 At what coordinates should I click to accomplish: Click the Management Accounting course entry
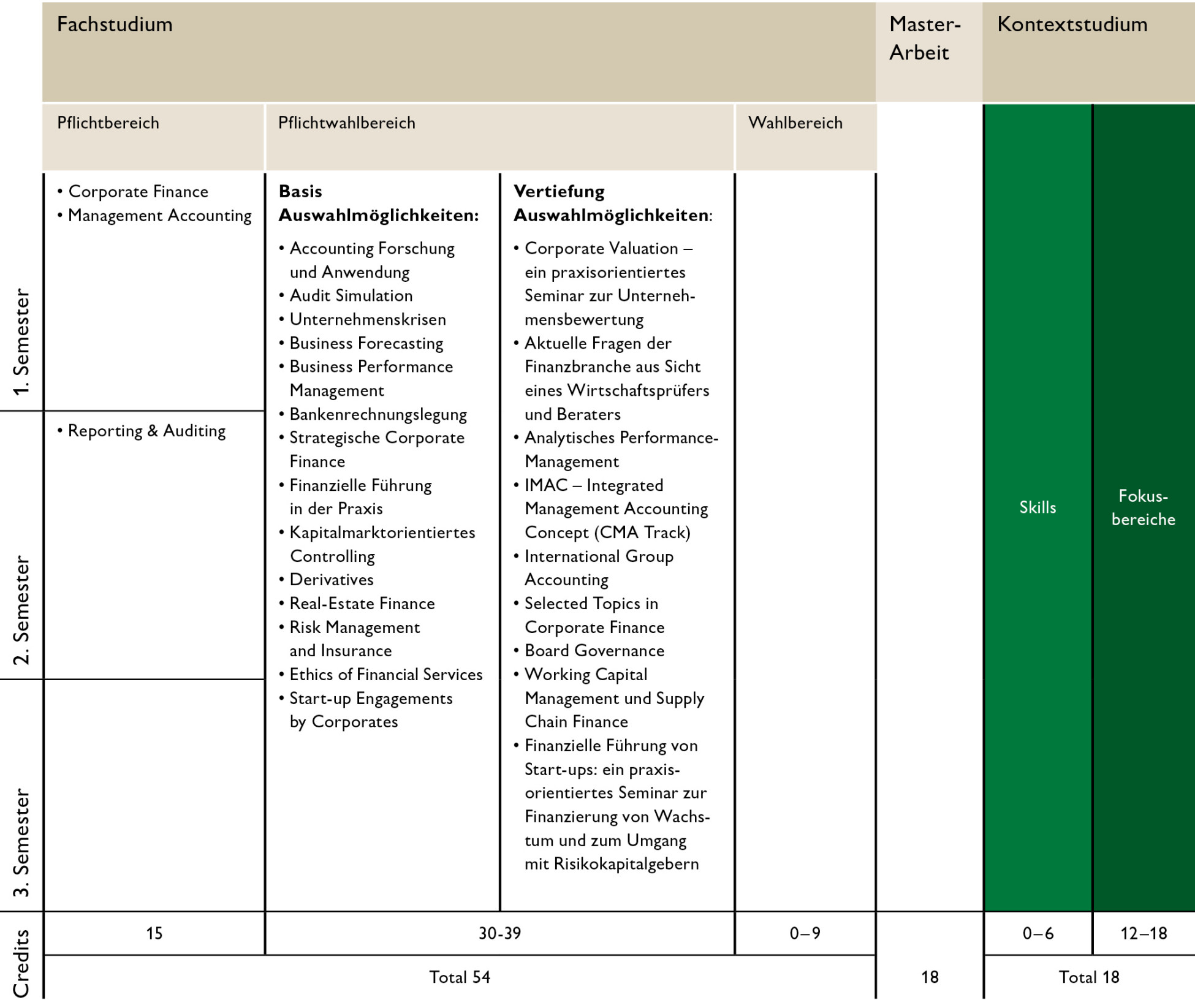tap(159, 216)
